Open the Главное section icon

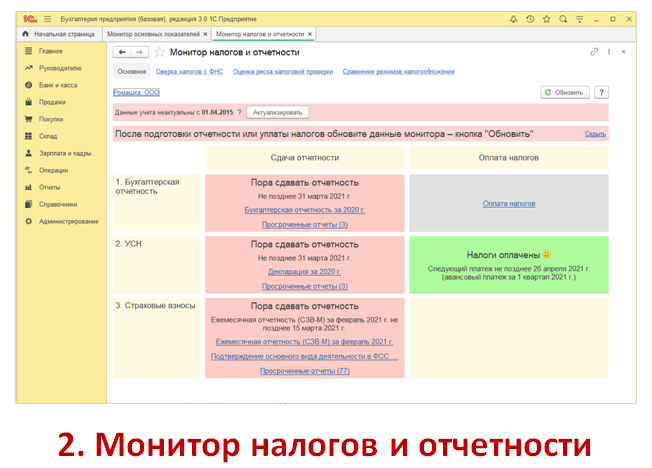pyautogui.click(x=28, y=51)
